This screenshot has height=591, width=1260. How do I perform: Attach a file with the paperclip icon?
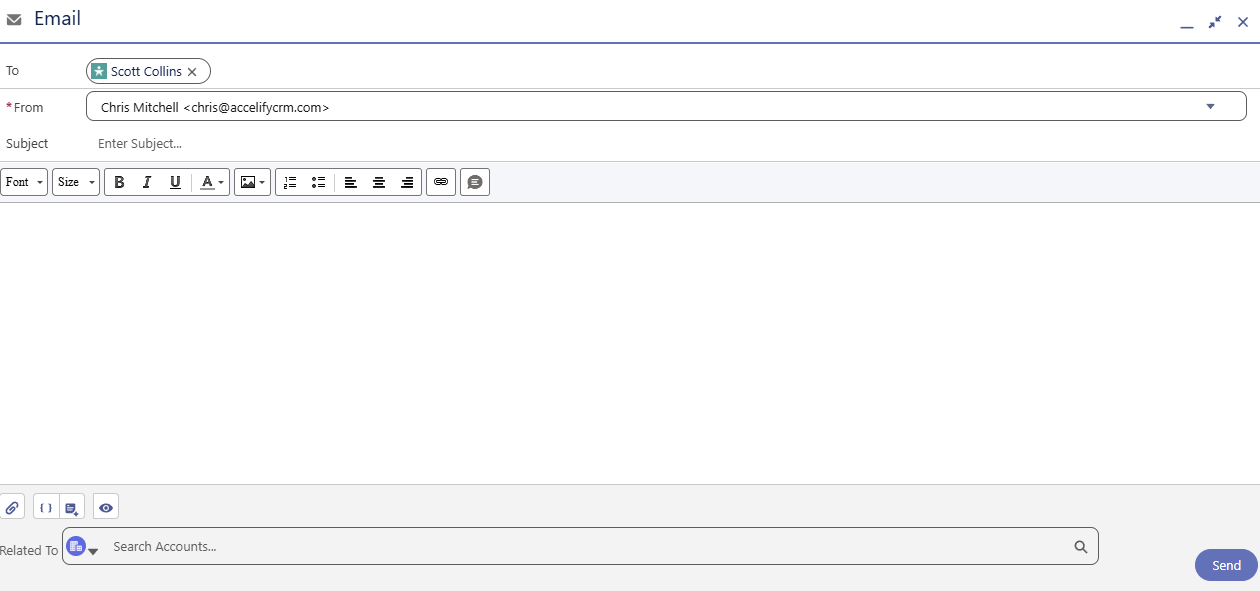coord(12,507)
